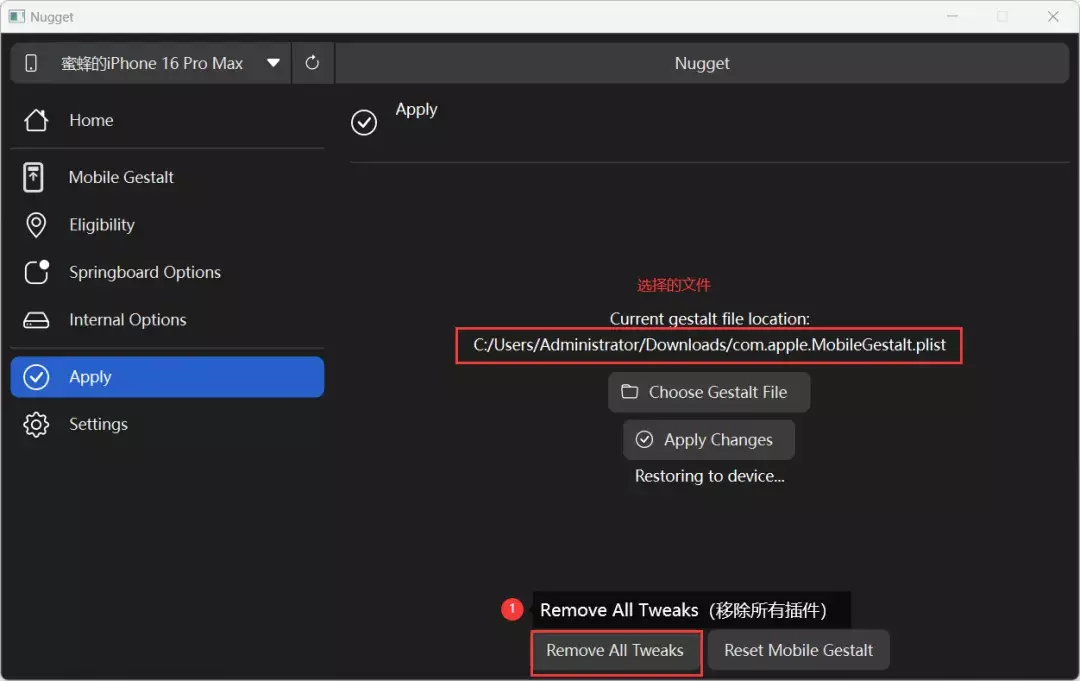
Task: Click the Apply checkmark icon in sidebar
Action: pyautogui.click(x=36, y=377)
